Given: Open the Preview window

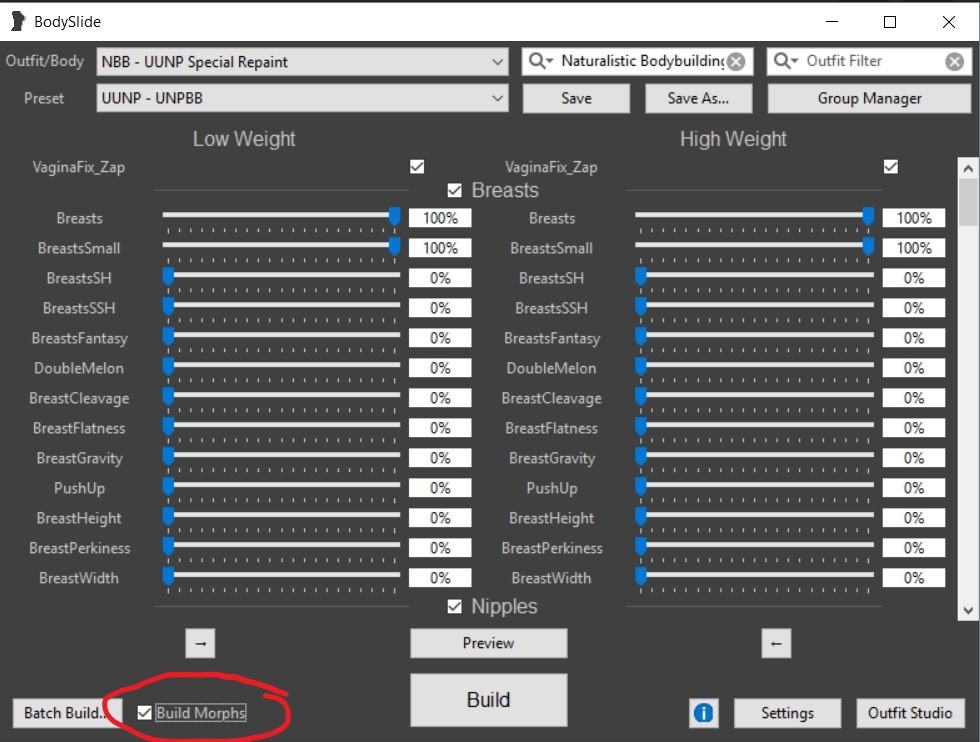Looking at the screenshot, I should pyautogui.click(x=489, y=643).
